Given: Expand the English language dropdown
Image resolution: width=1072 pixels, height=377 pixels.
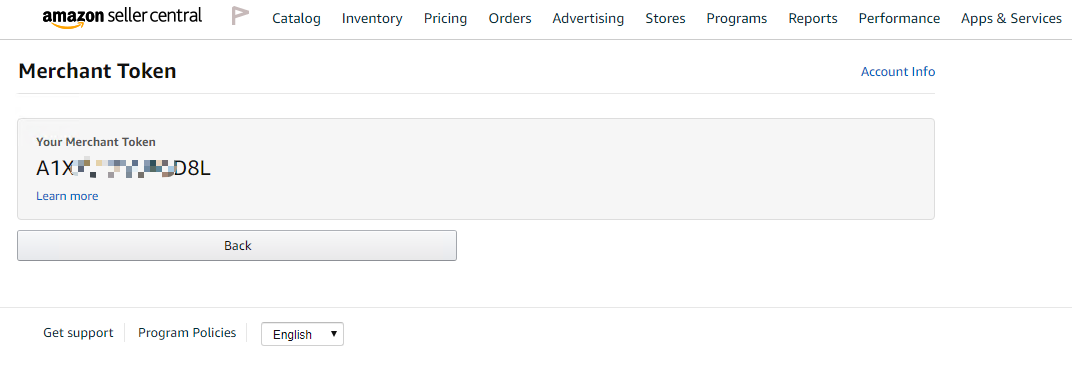Looking at the screenshot, I should click(x=302, y=334).
